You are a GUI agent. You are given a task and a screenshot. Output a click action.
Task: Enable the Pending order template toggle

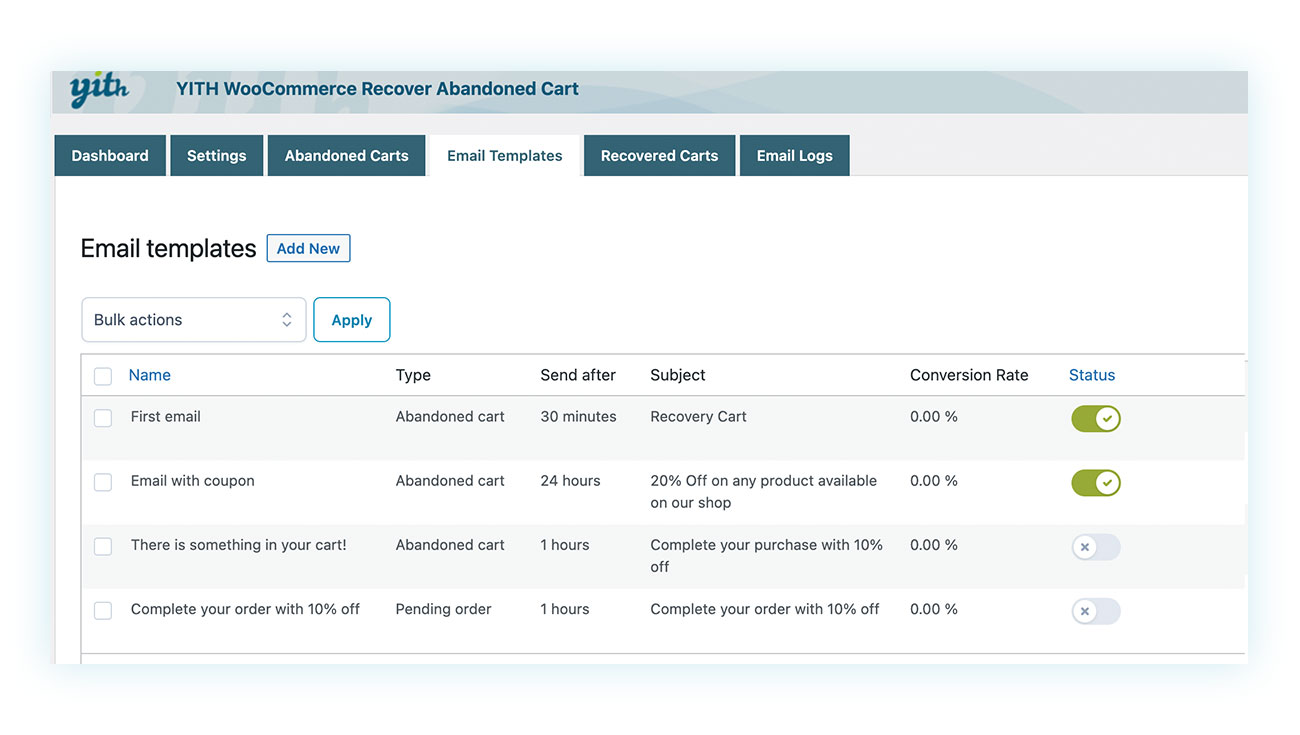(1096, 611)
